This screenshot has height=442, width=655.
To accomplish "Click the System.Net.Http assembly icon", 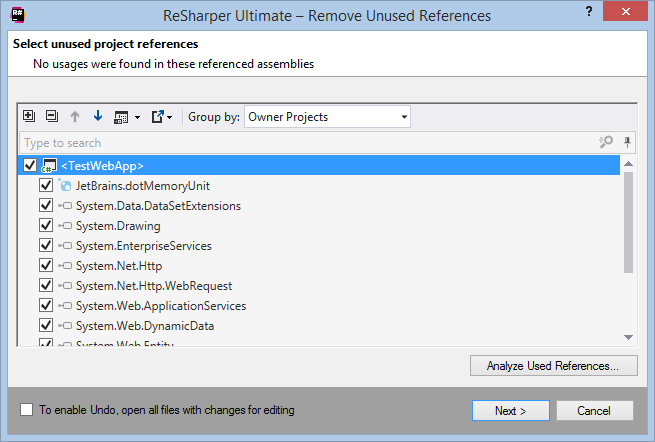I will click(65, 266).
